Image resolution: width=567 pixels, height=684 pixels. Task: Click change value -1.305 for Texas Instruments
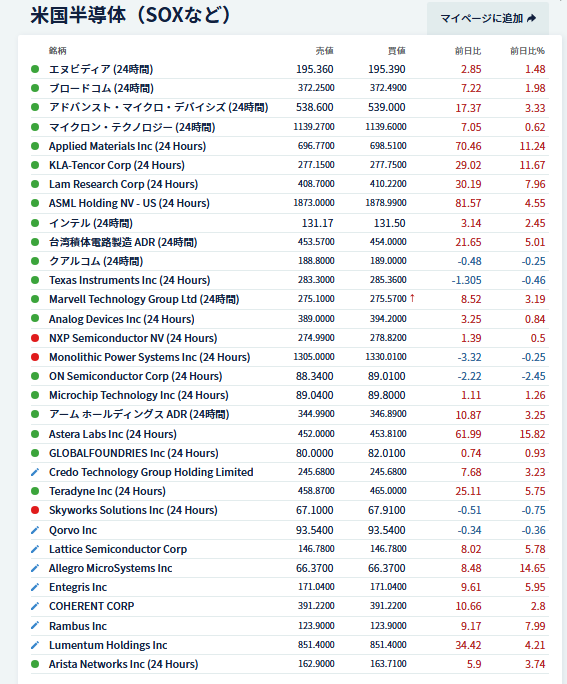tap(466, 280)
